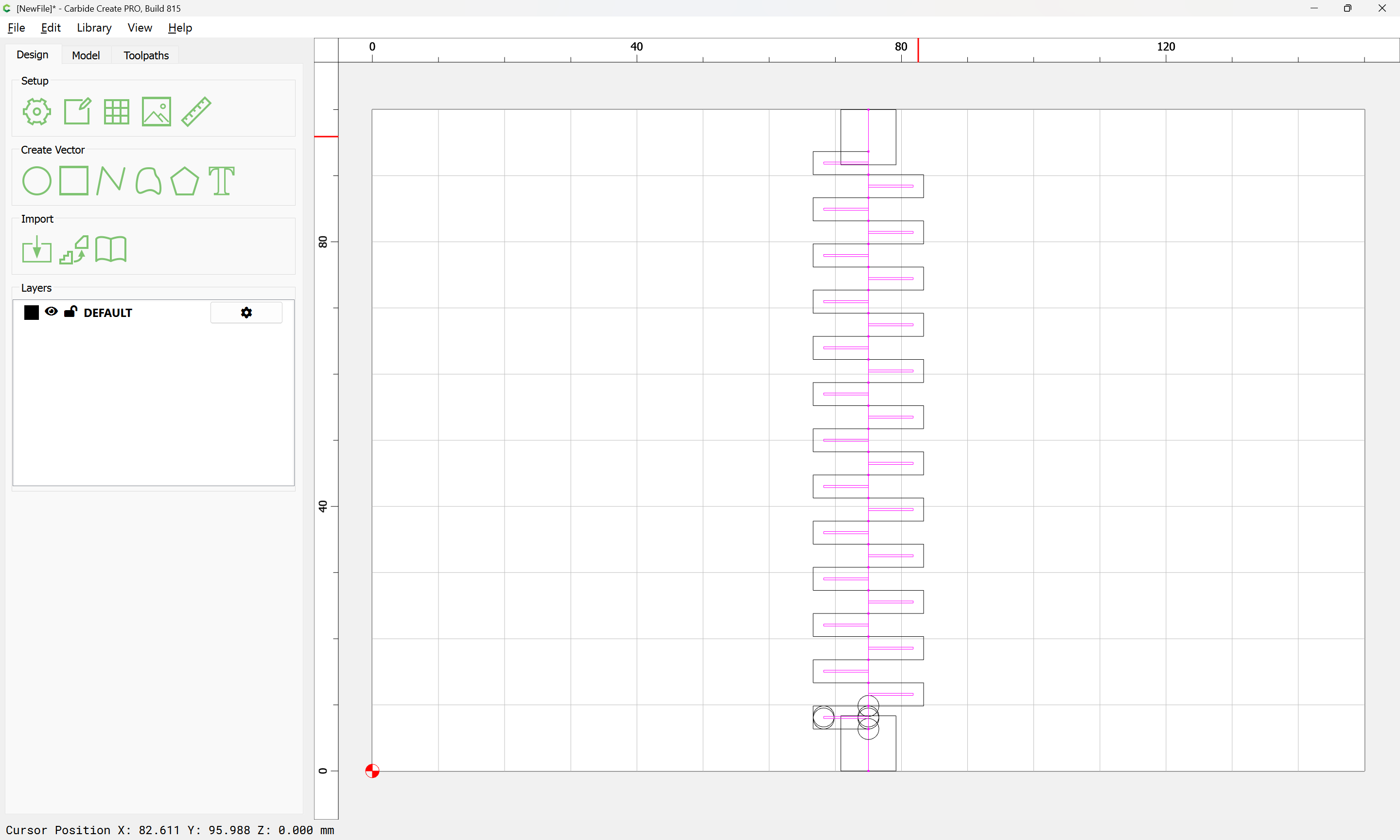The height and width of the screenshot is (840, 1400).
Task: Toggle DEFAULT layer visibility eye
Action: [x=51, y=311]
